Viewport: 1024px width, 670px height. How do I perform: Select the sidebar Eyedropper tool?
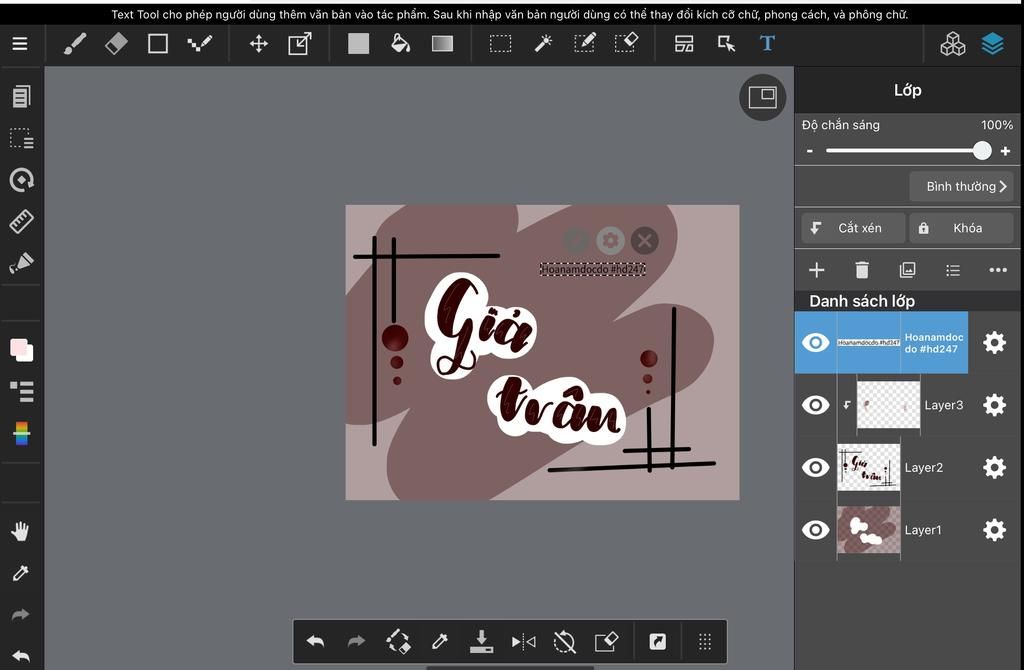pos(20,573)
